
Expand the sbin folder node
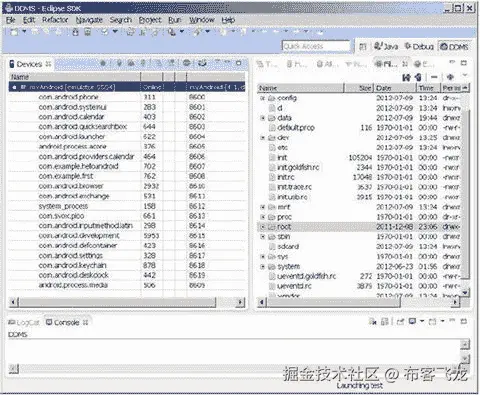coord(263,237)
